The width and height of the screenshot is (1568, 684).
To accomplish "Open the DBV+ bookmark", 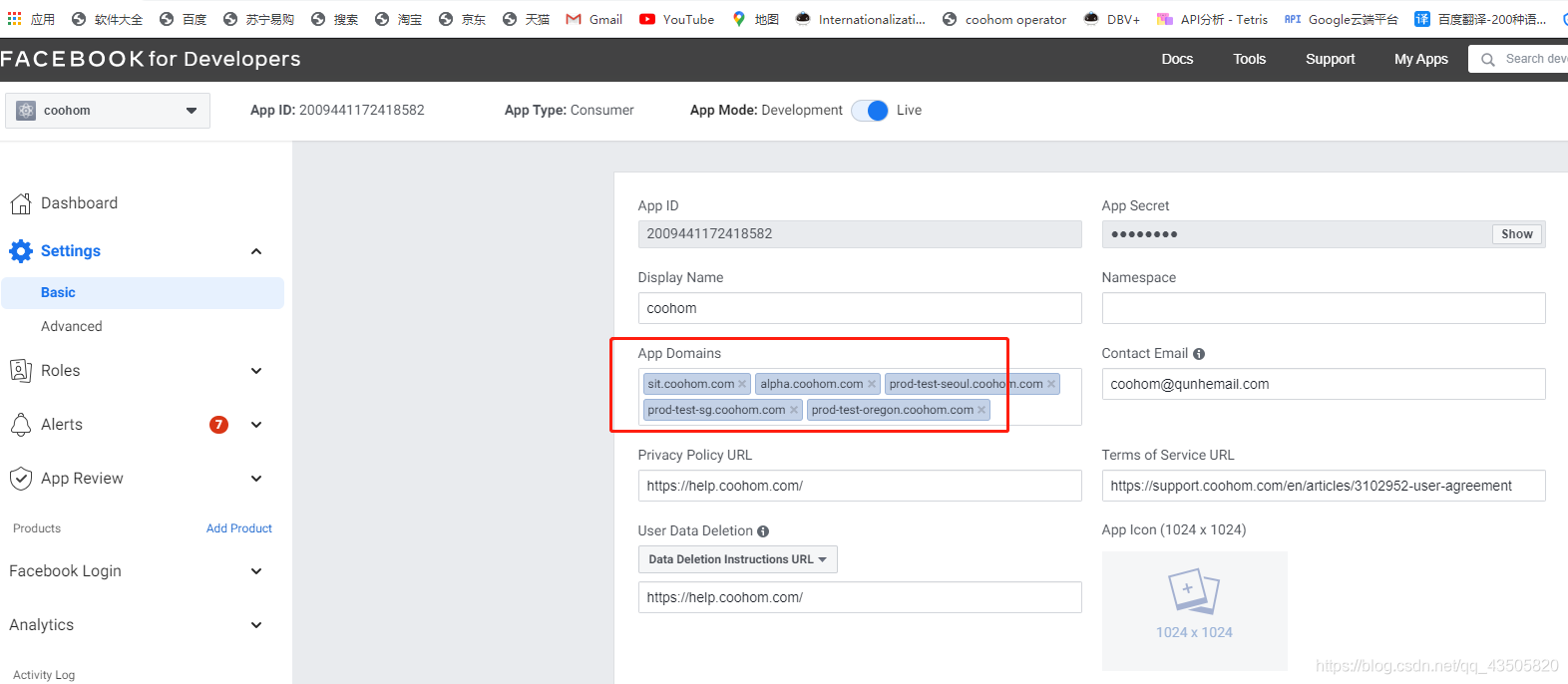I will coord(1112,19).
